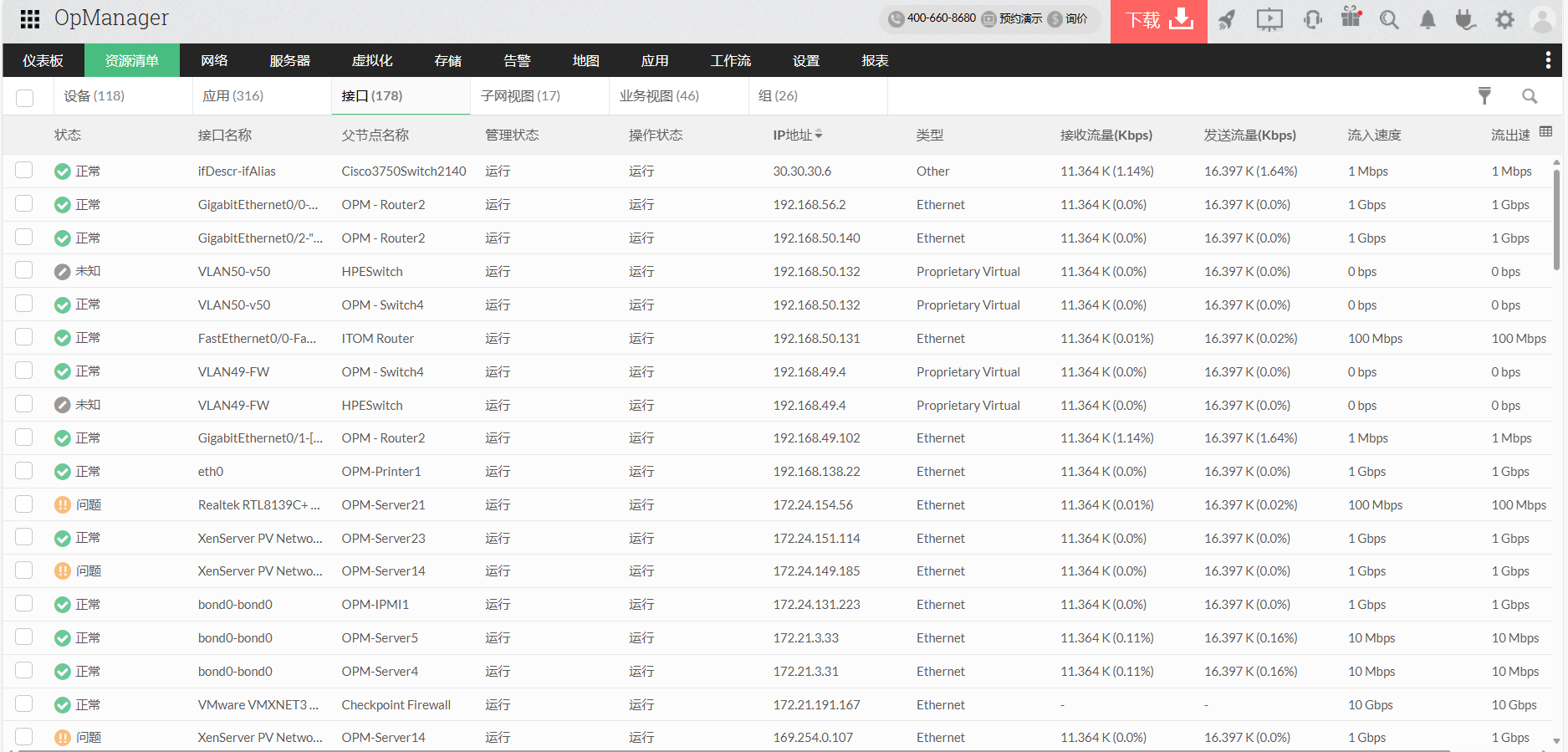
Task: Open the gift box what's-new icon
Action: pos(1351,18)
